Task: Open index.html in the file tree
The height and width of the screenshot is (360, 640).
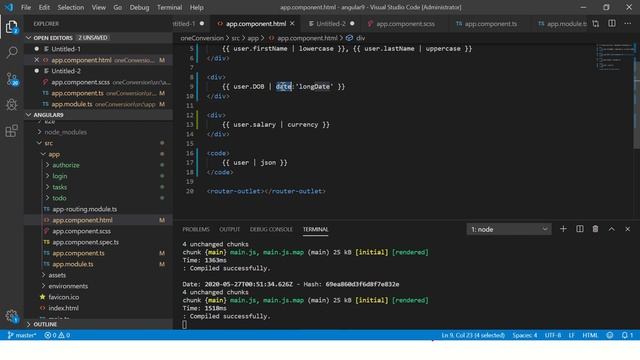Action: [63, 308]
